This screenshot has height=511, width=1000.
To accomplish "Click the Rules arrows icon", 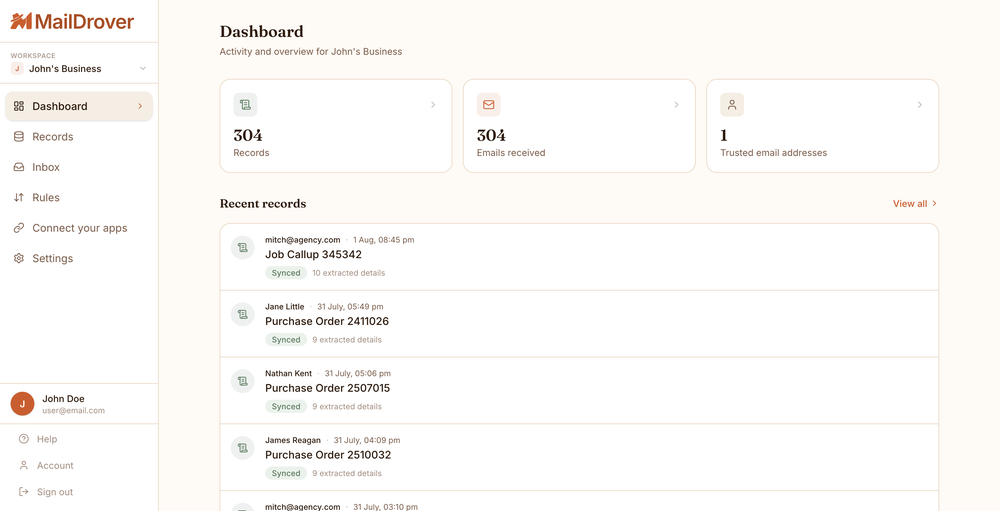I will (19, 198).
